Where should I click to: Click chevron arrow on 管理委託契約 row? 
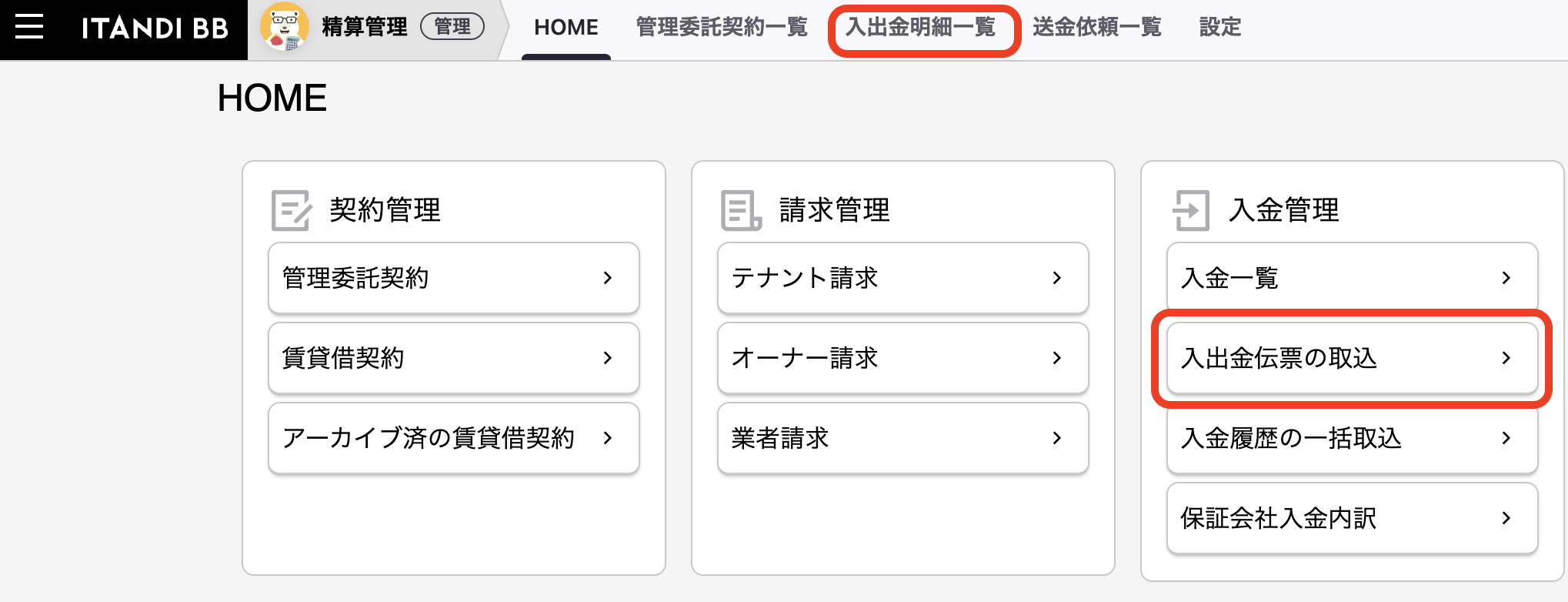tap(608, 278)
